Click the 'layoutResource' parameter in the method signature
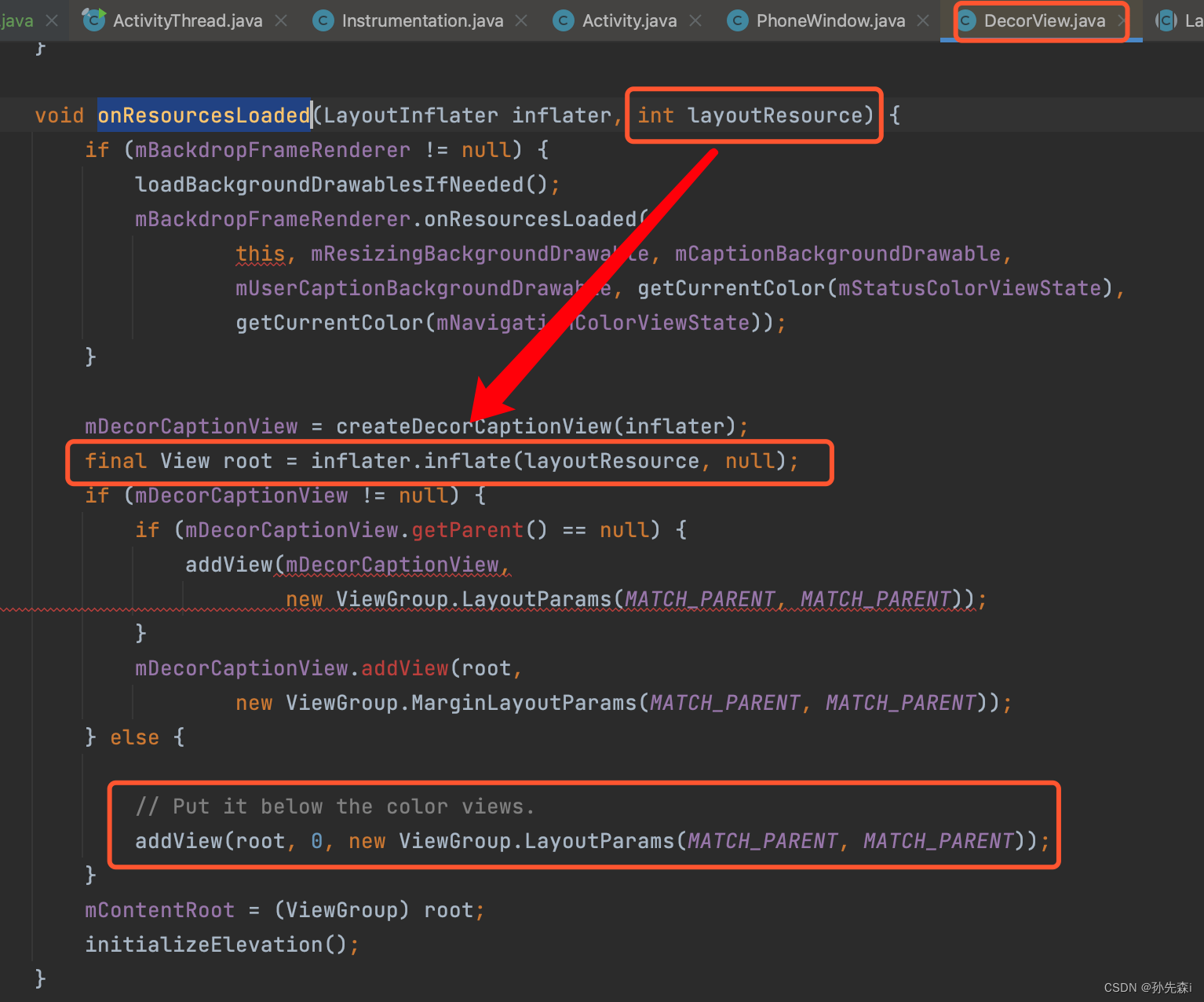The image size is (1204, 1002). point(775,115)
